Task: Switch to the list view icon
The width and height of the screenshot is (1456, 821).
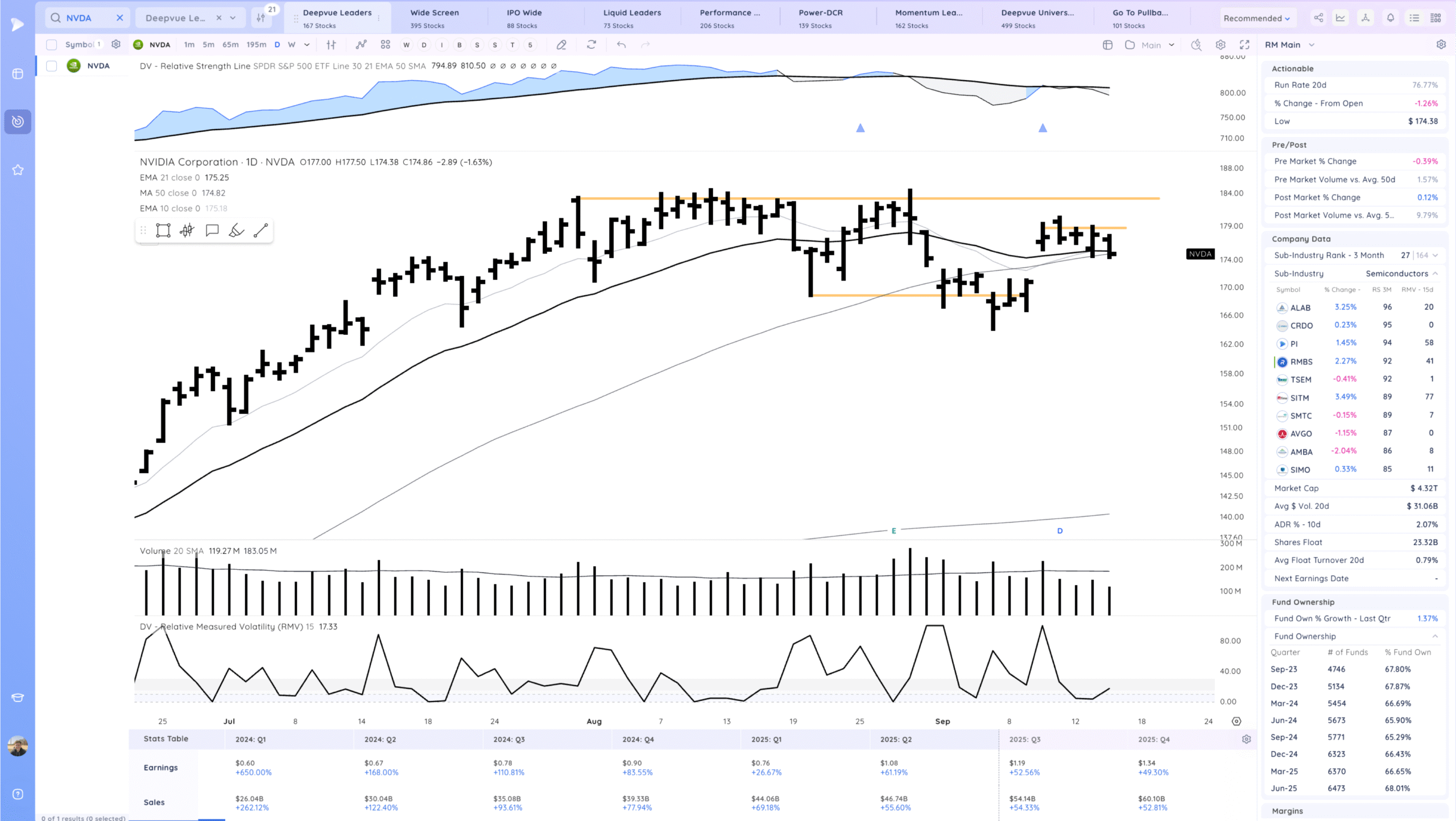Action: pos(1414,18)
